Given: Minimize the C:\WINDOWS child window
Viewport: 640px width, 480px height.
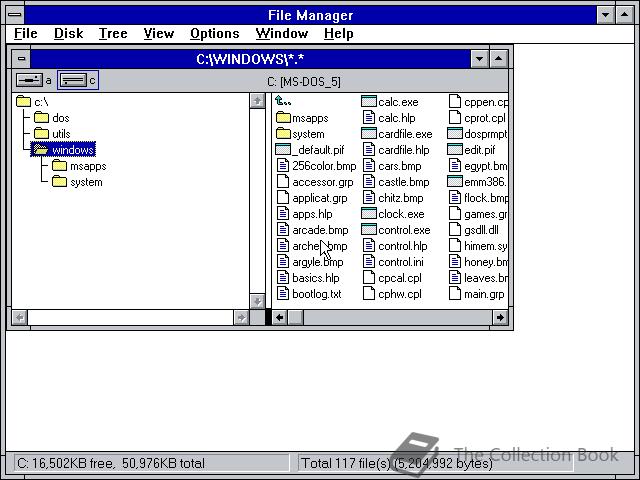Looking at the screenshot, I should tap(480, 59).
